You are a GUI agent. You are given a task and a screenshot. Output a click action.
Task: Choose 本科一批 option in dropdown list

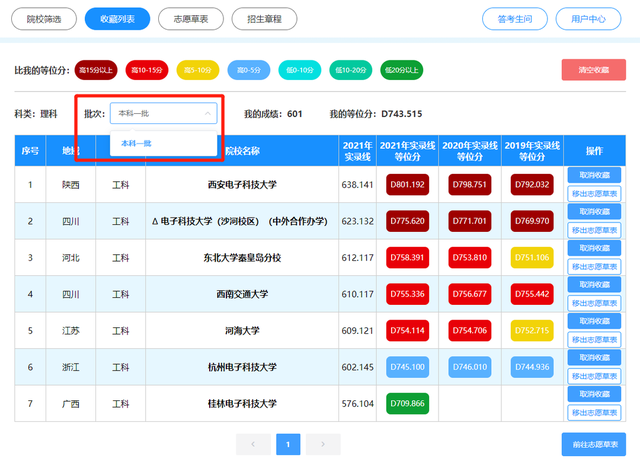click(163, 143)
